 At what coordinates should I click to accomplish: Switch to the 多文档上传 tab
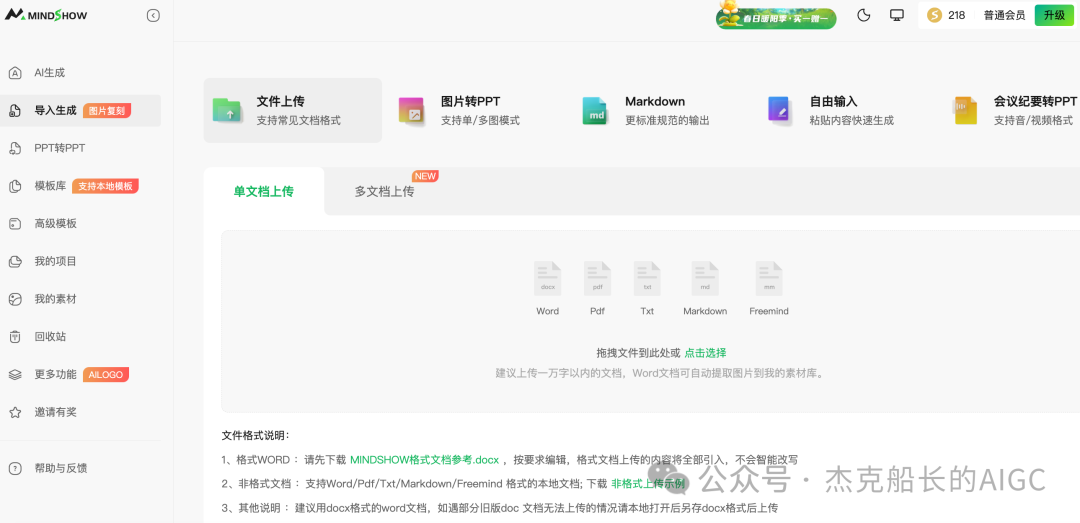pyautogui.click(x=384, y=192)
